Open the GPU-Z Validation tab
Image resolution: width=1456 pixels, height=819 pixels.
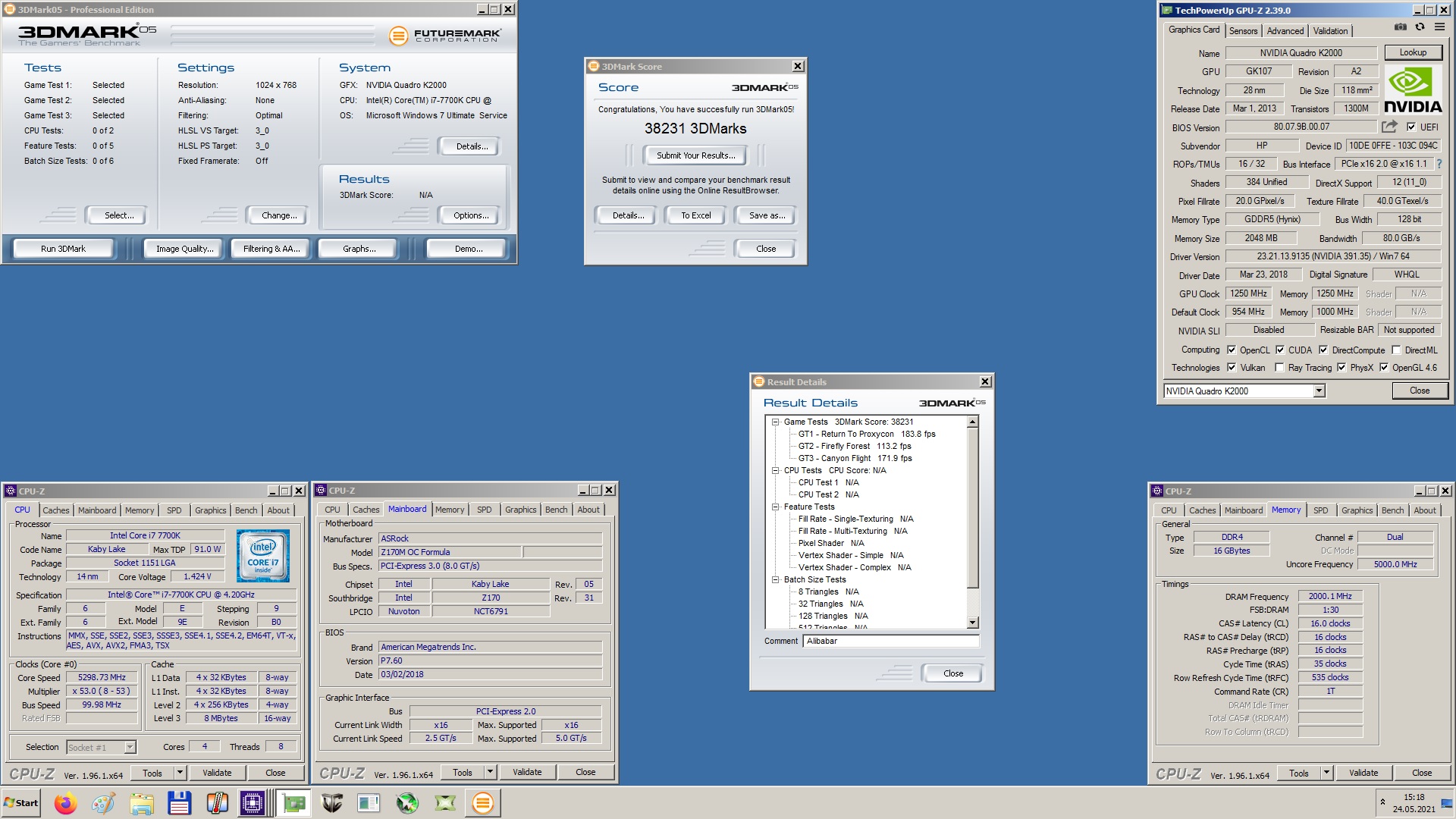coord(1331,31)
